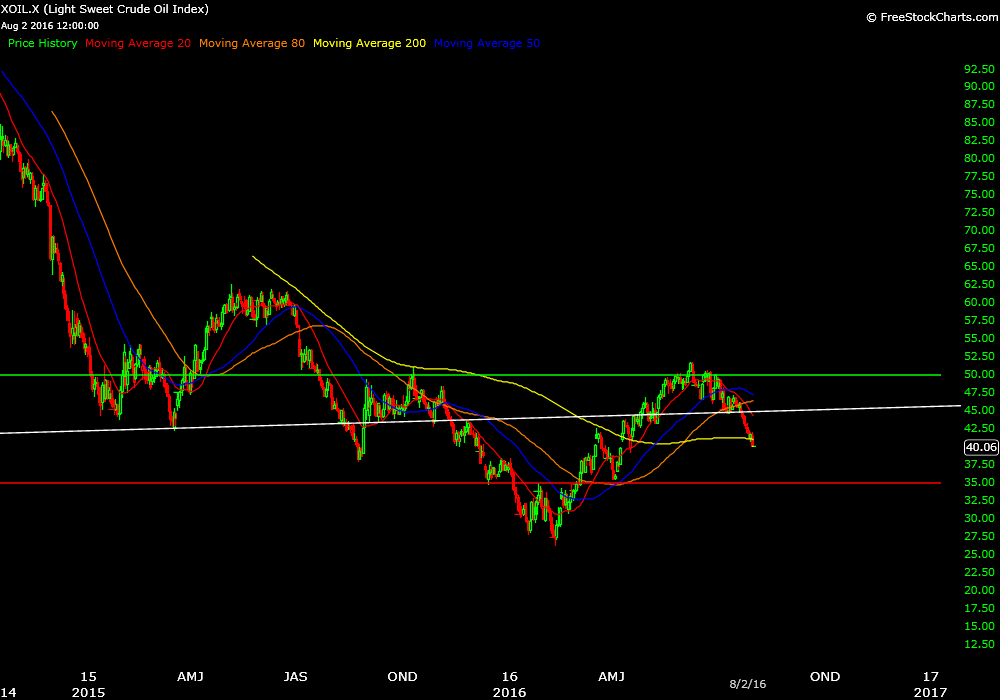Click the Price History legend label
The width and height of the screenshot is (1000, 700).
click(x=42, y=43)
